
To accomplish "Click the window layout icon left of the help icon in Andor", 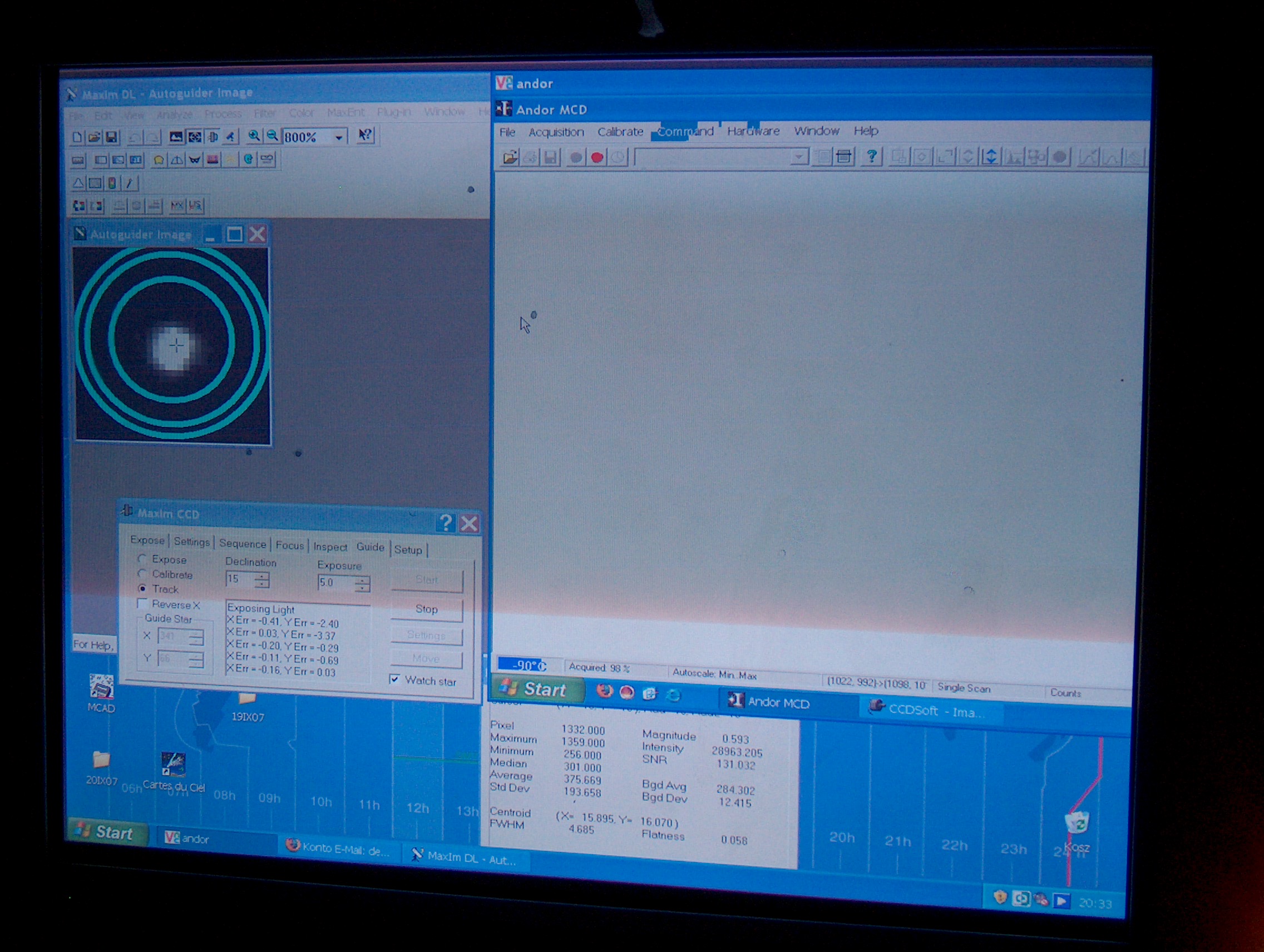I will [x=844, y=156].
